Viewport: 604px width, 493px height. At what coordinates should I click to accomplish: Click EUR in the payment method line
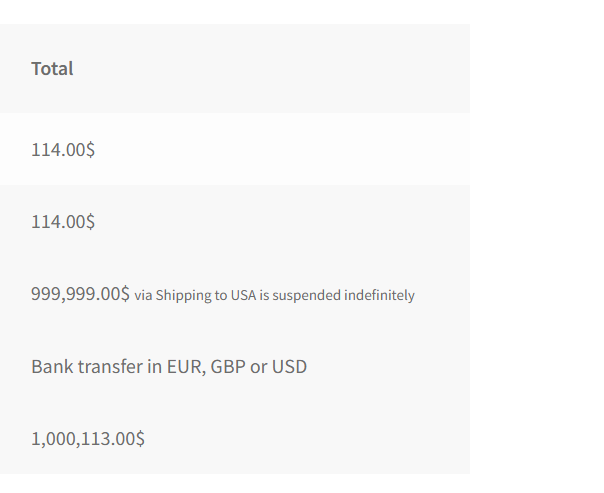(x=184, y=367)
